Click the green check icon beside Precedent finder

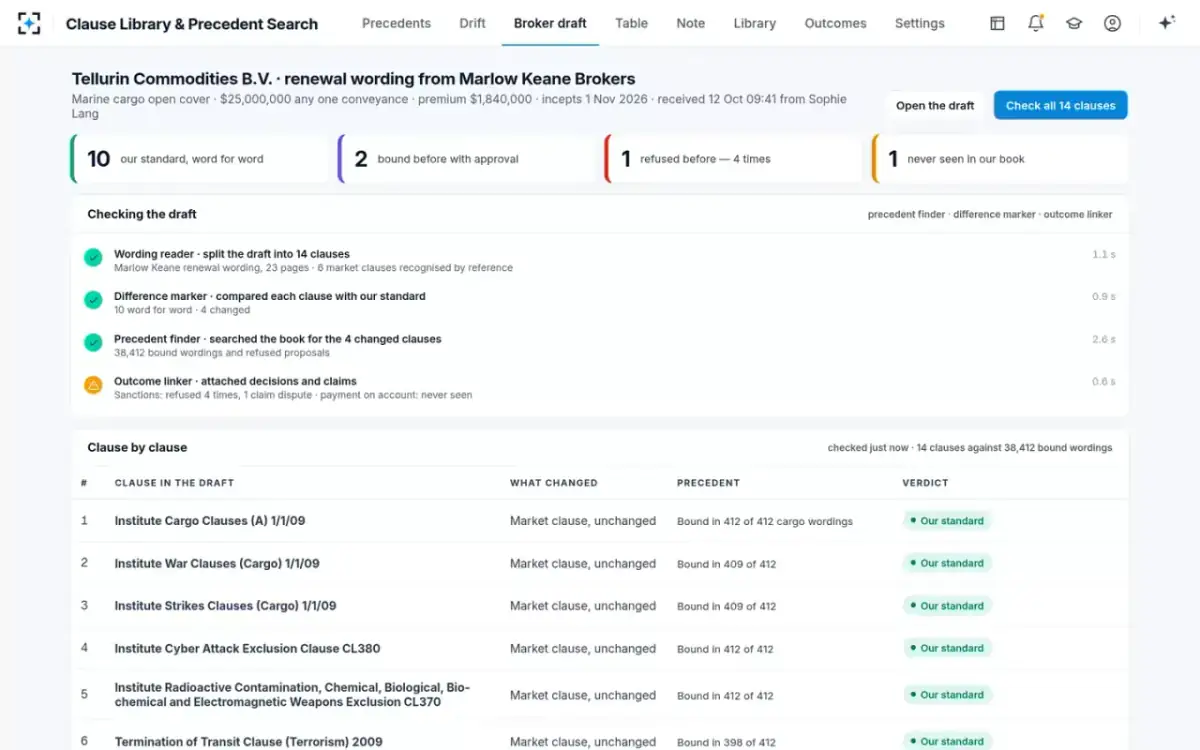pos(93,342)
